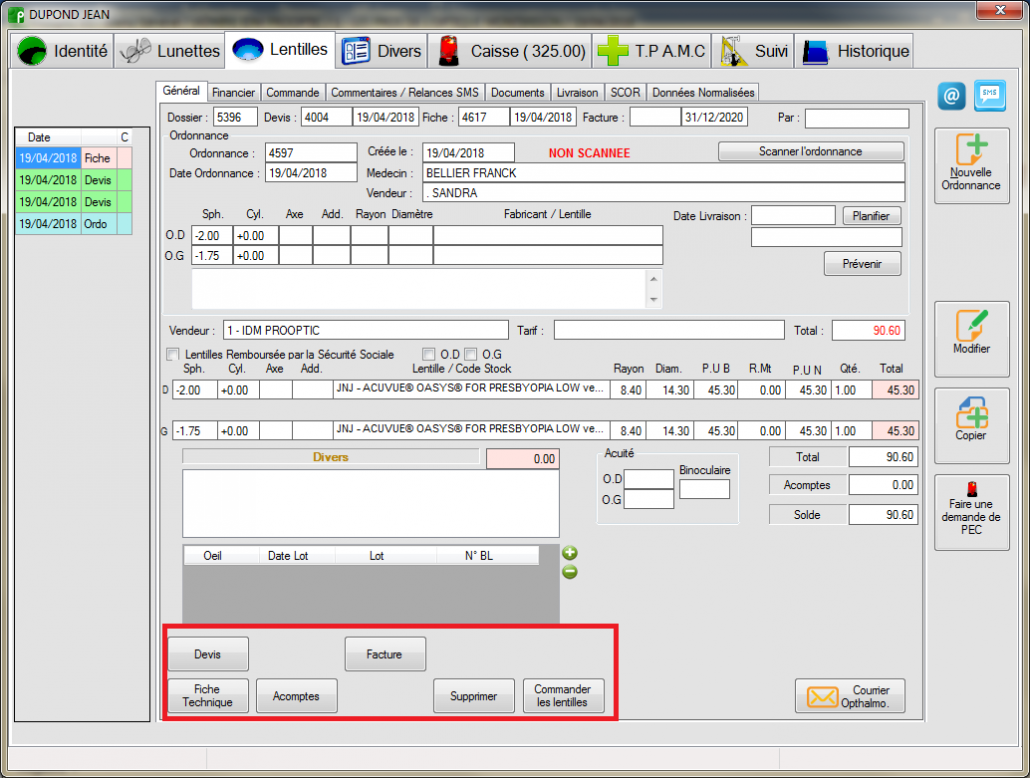
Task: Click the email @ icon
Action: 951,97
